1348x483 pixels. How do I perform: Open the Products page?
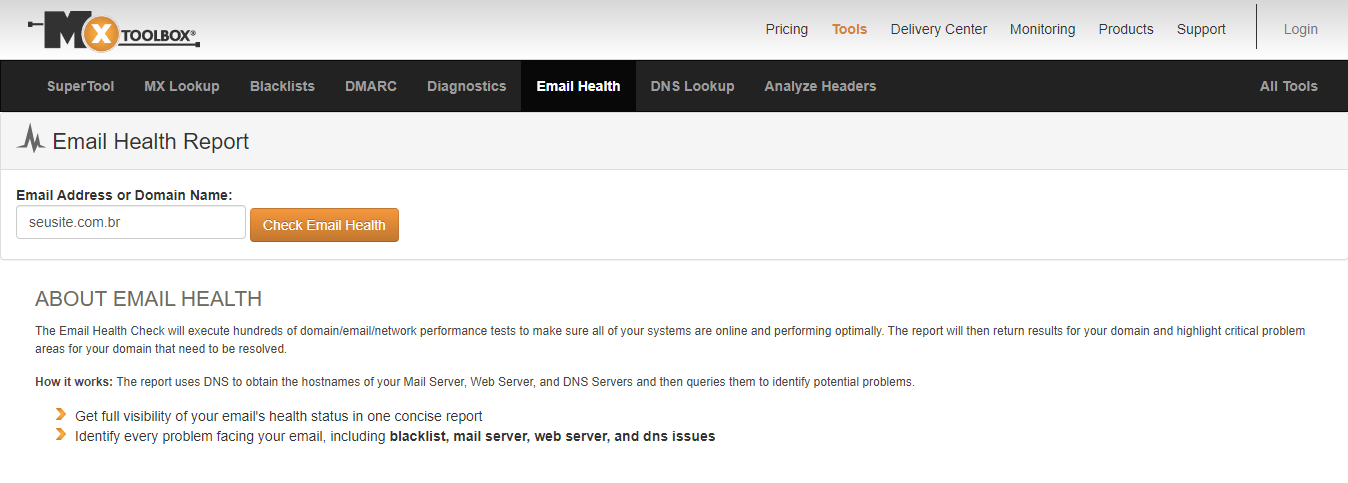(1125, 29)
